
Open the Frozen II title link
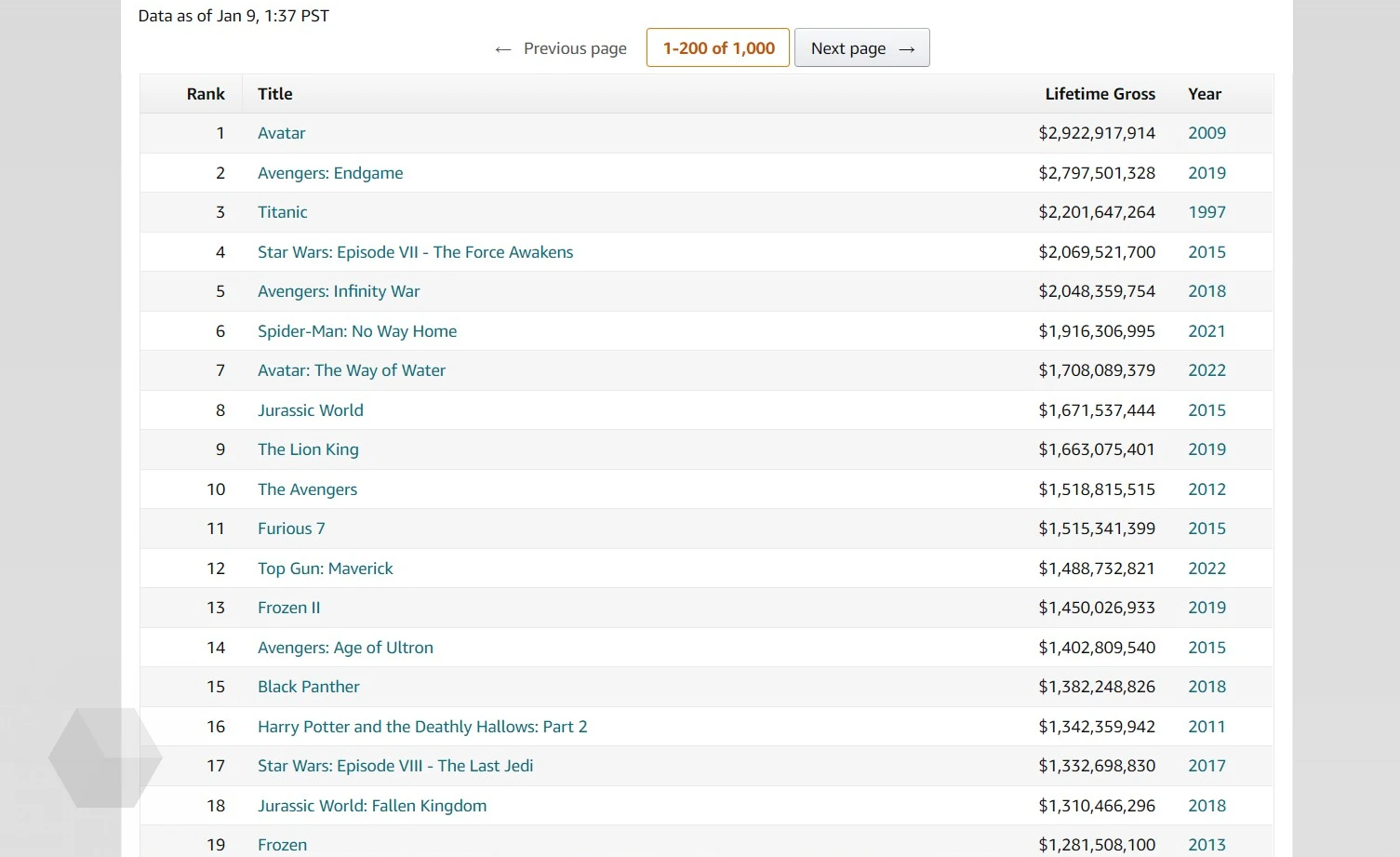(289, 608)
